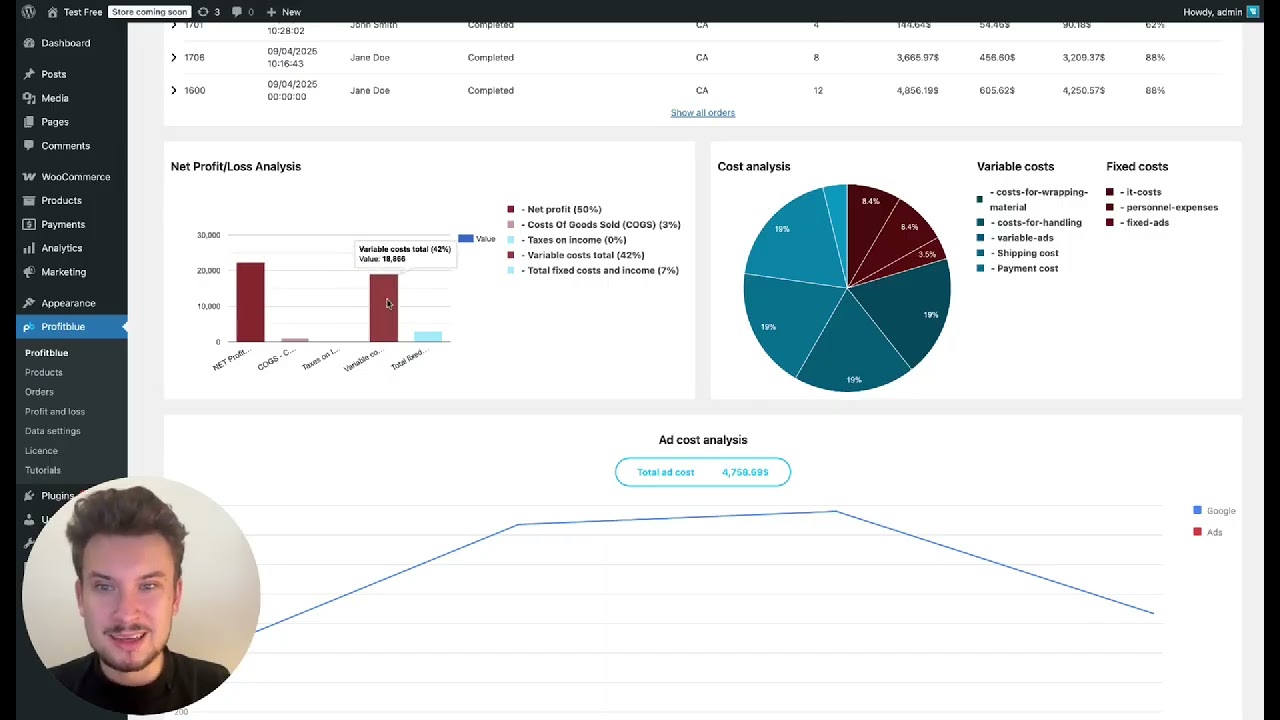Click the WooCommerce icon in sidebar
1280x720 pixels.
coord(31,177)
